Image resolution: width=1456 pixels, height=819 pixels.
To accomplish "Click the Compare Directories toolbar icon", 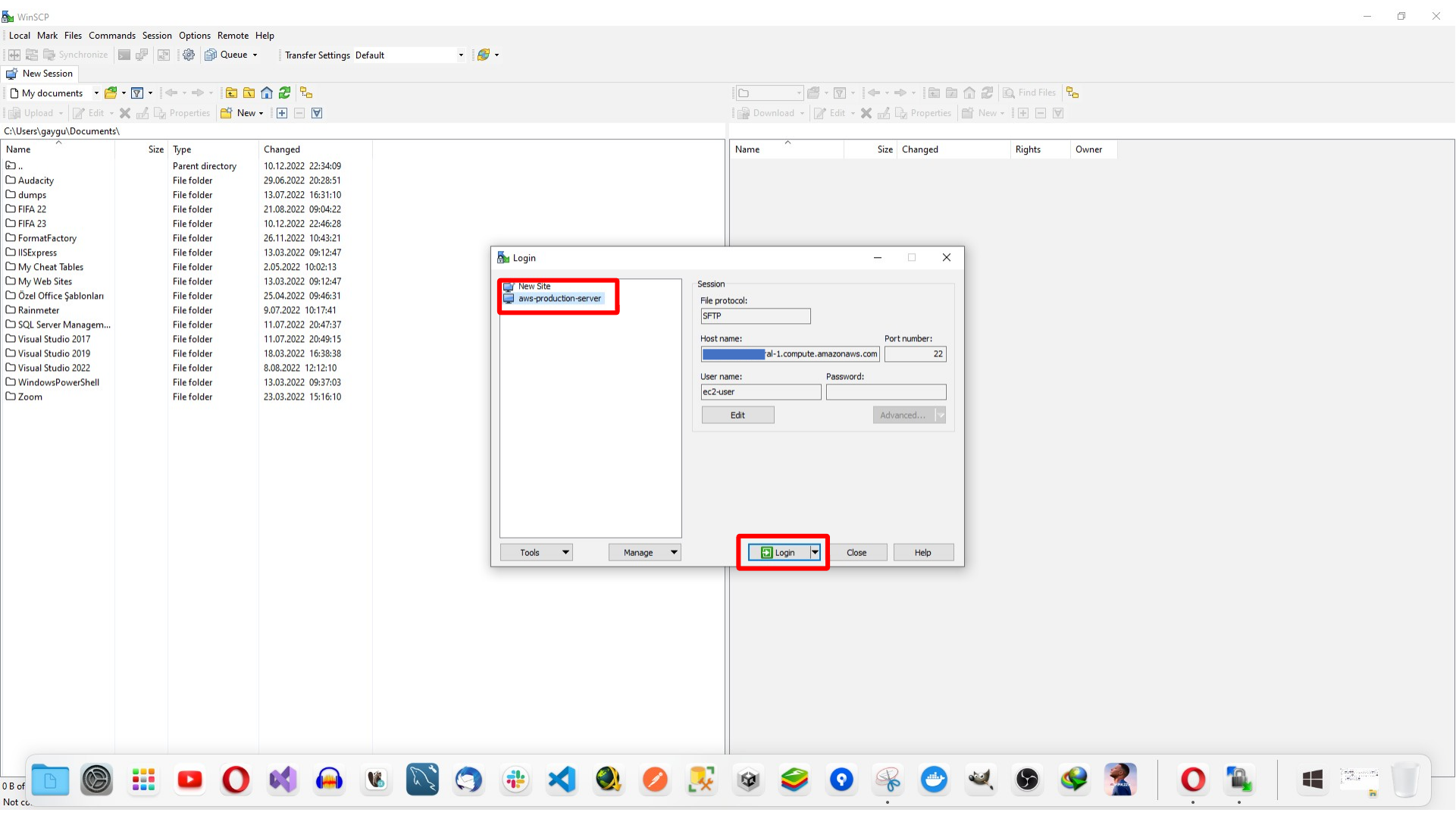I will [14, 55].
